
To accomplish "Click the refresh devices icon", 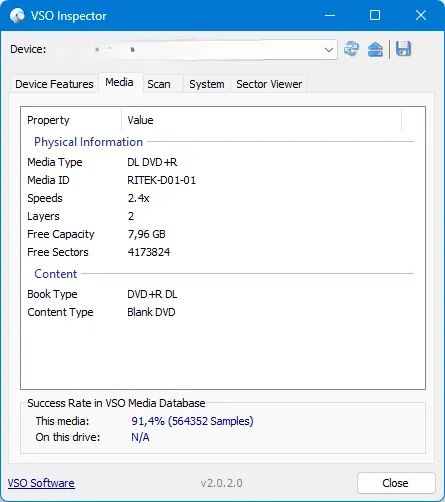I will [x=351, y=49].
